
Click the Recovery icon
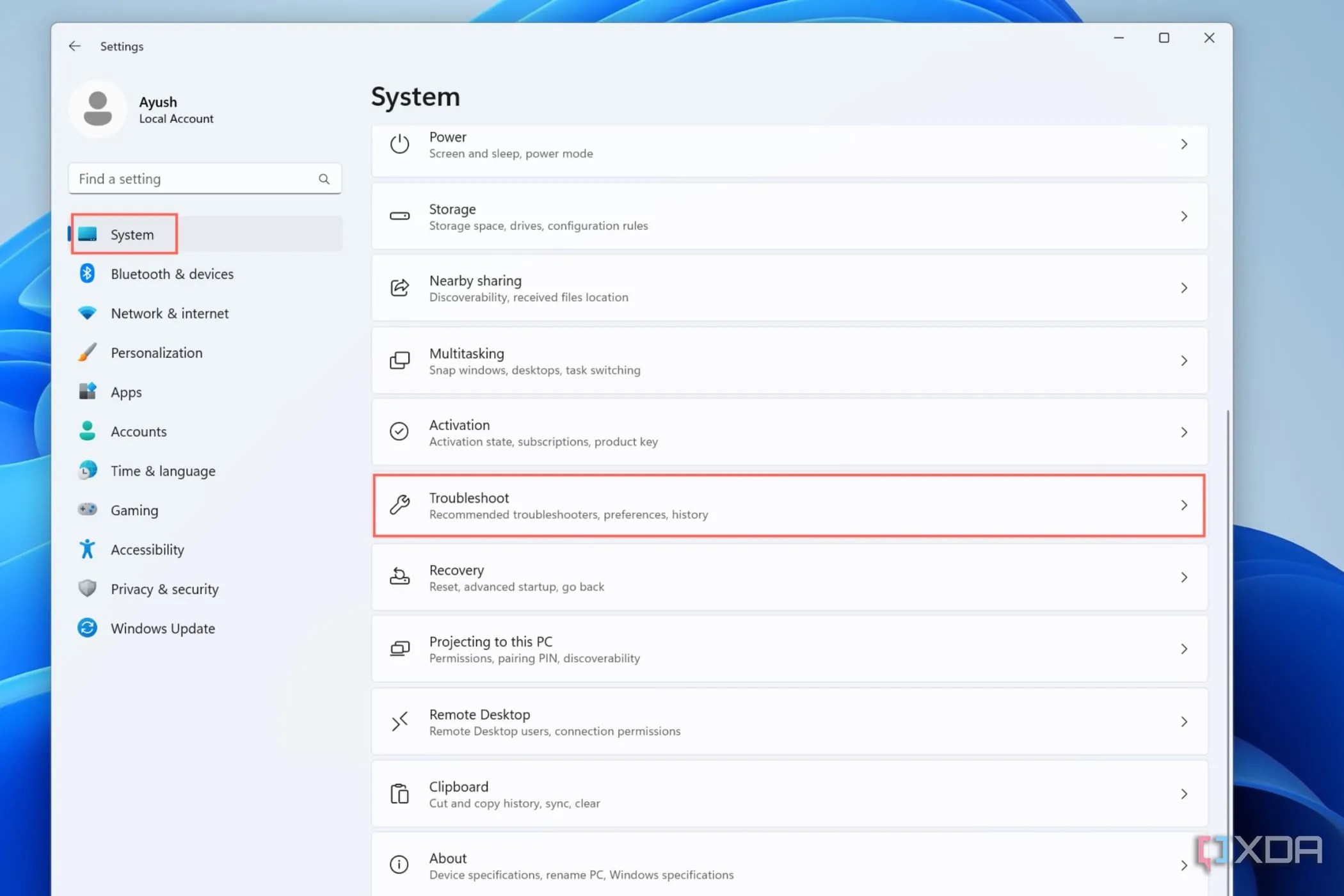[x=399, y=577]
